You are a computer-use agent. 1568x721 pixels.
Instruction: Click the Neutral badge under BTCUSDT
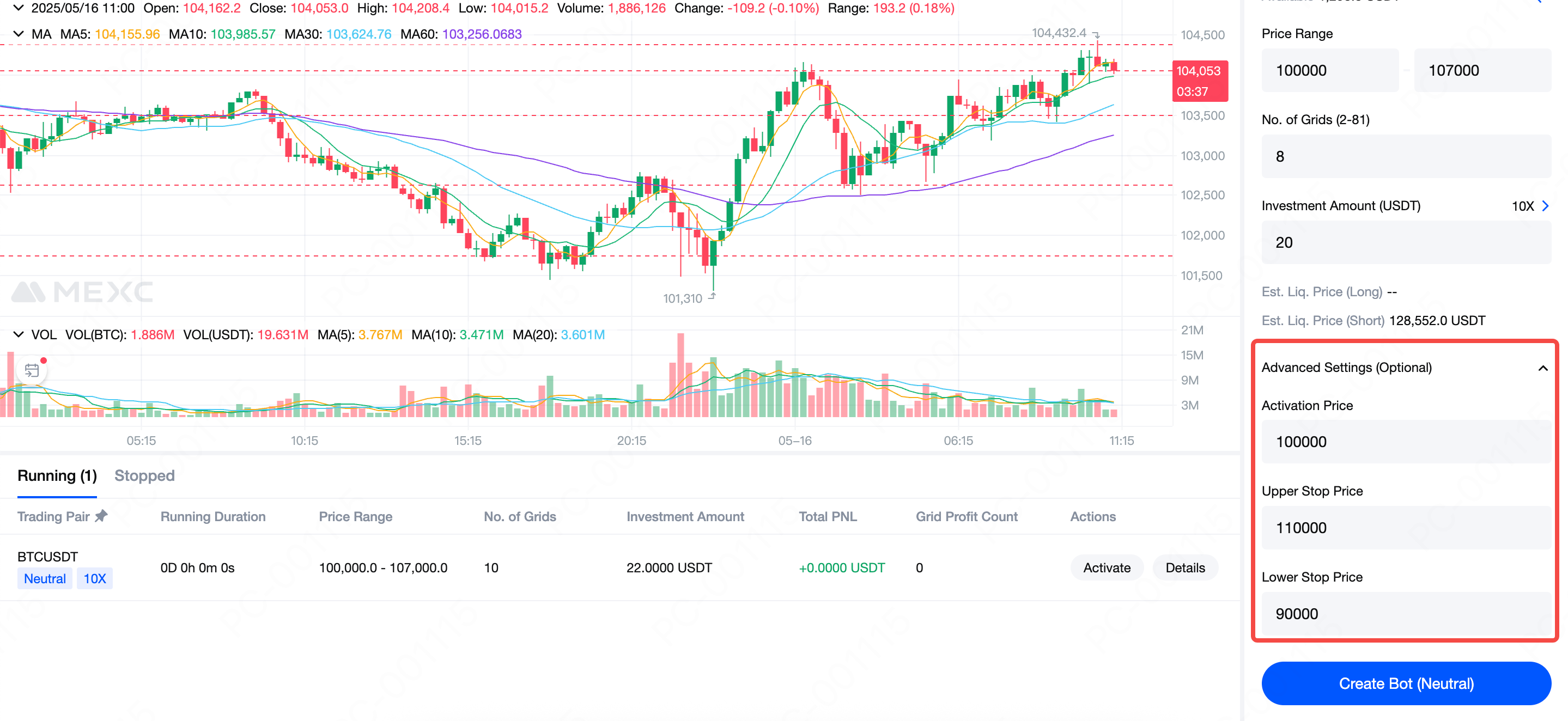(x=45, y=578)
